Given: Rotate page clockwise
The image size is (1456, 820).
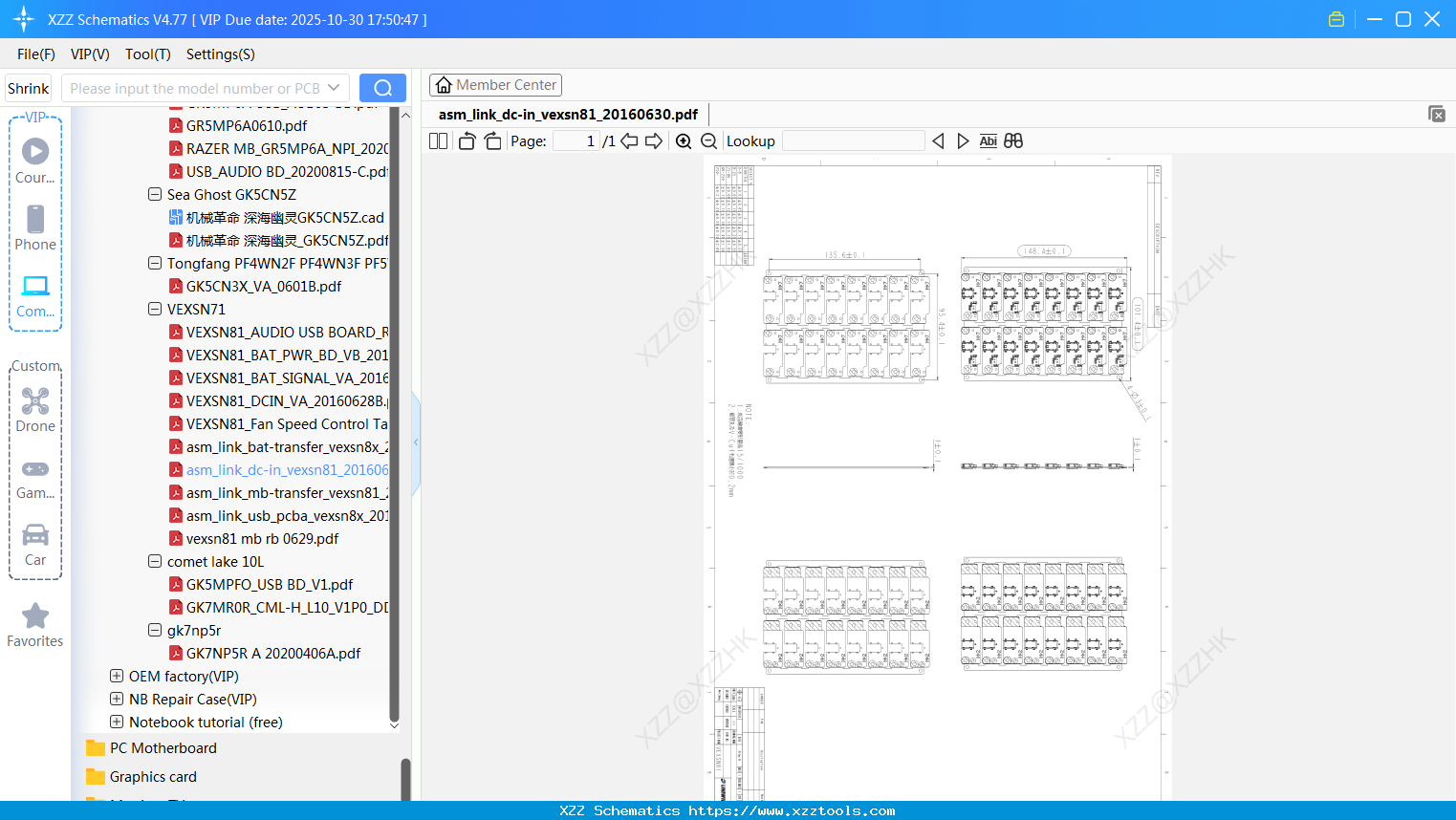Looking at the screenshot, I should pos(492,140).
